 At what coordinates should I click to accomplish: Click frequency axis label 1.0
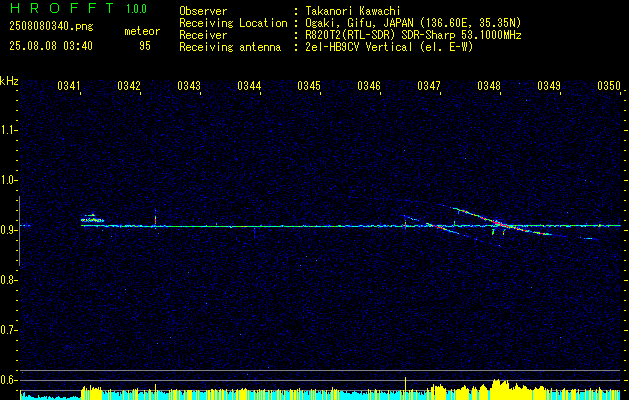point(8,180)
